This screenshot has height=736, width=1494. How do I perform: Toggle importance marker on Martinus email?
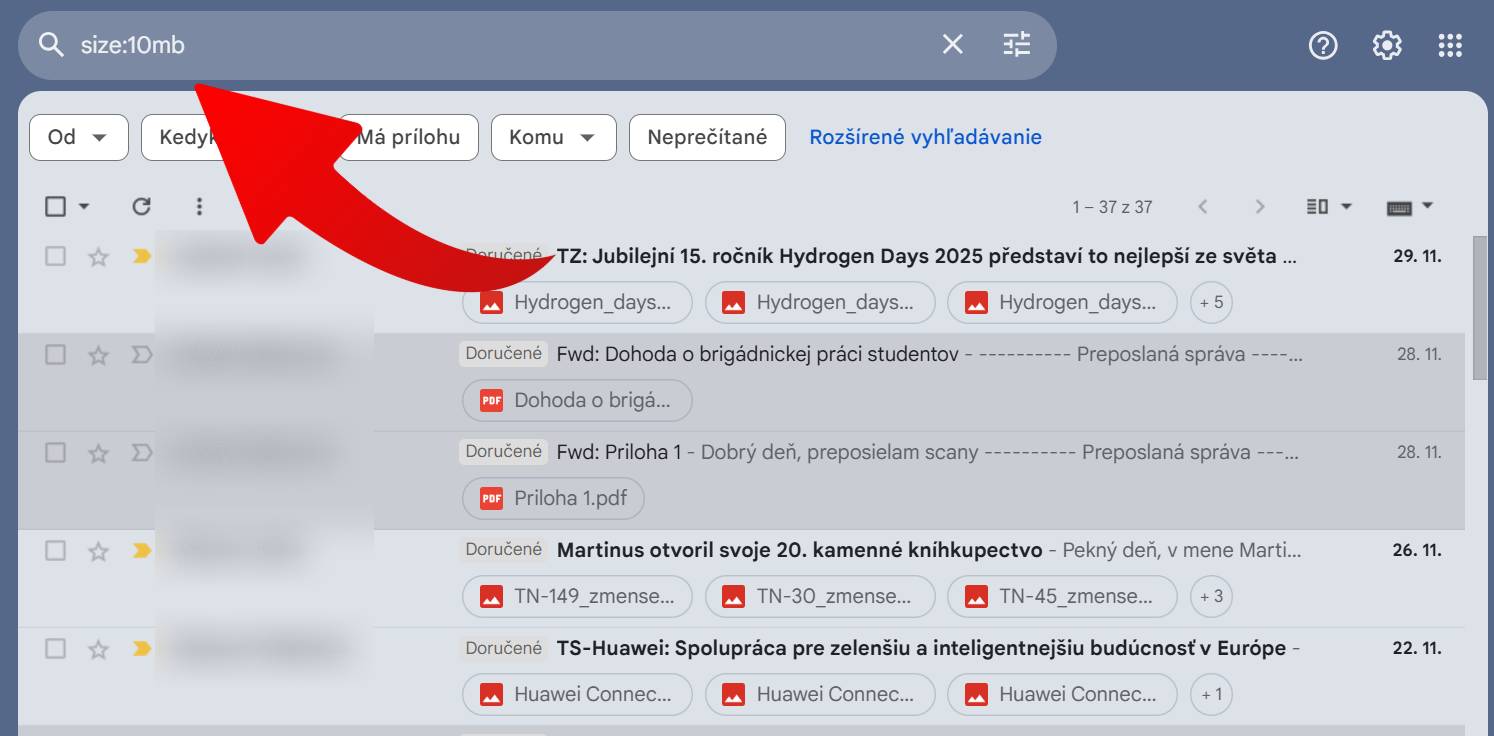pyautogui.click(x=142, y=550)
